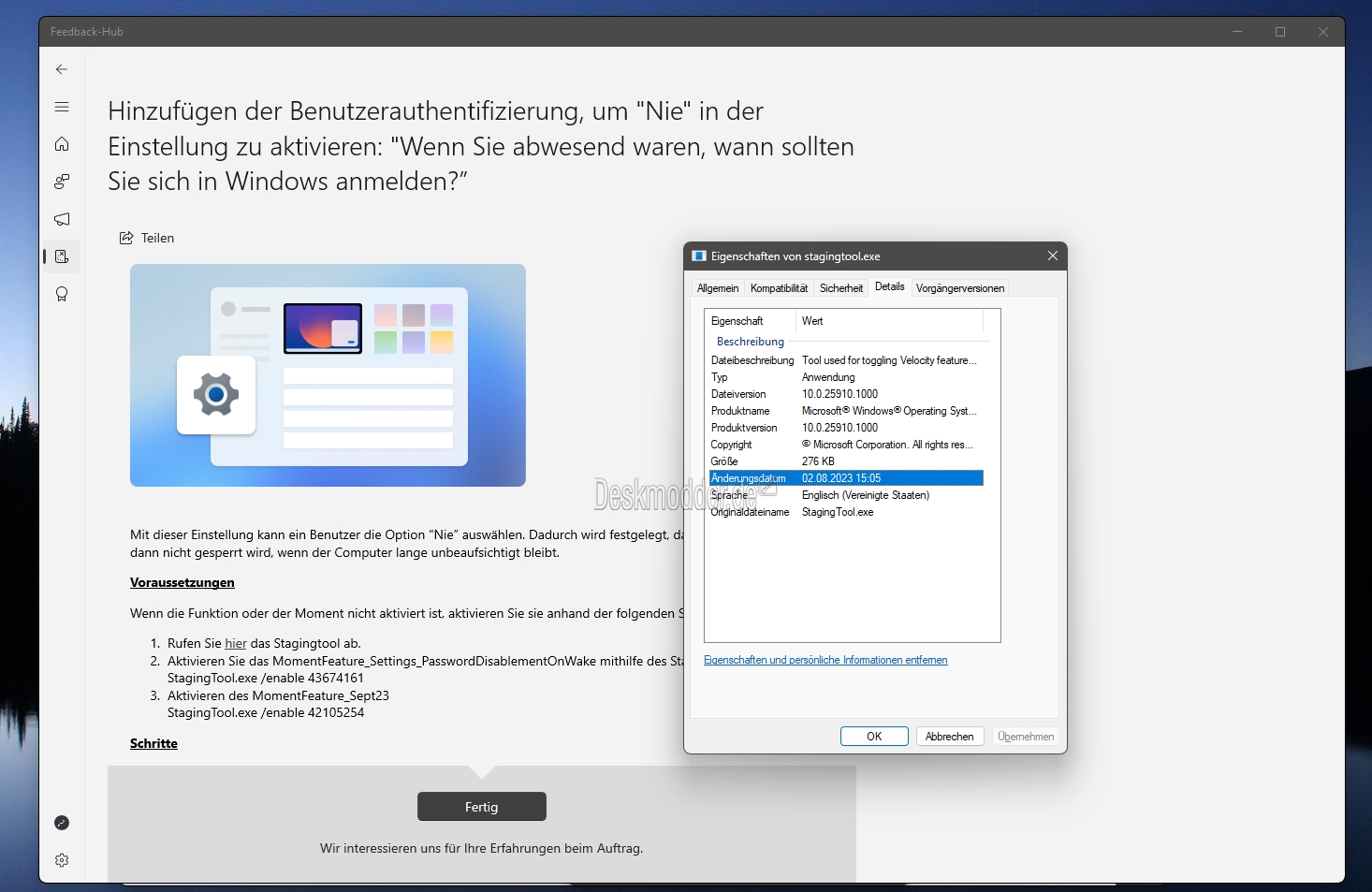Select the Typ row
Viewport: 1372px width, 892px height.
846,377
